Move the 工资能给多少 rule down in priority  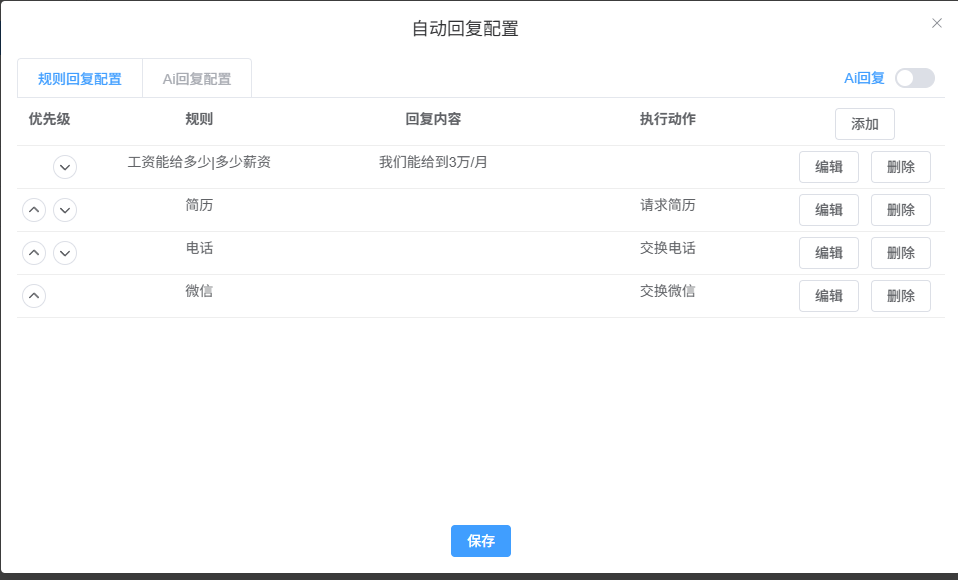click(x=65, y=167)
